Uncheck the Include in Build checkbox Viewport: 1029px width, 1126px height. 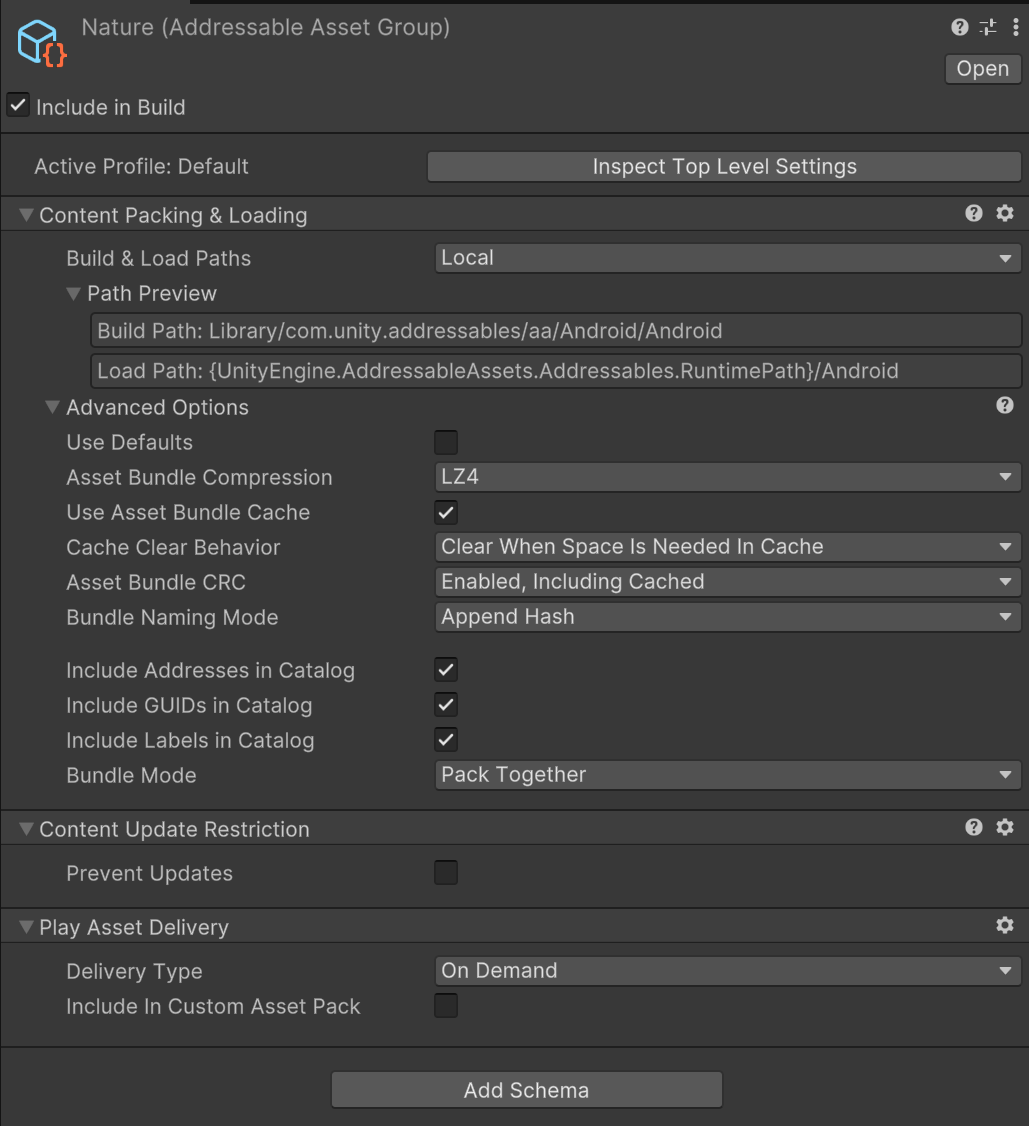(17, 104)
